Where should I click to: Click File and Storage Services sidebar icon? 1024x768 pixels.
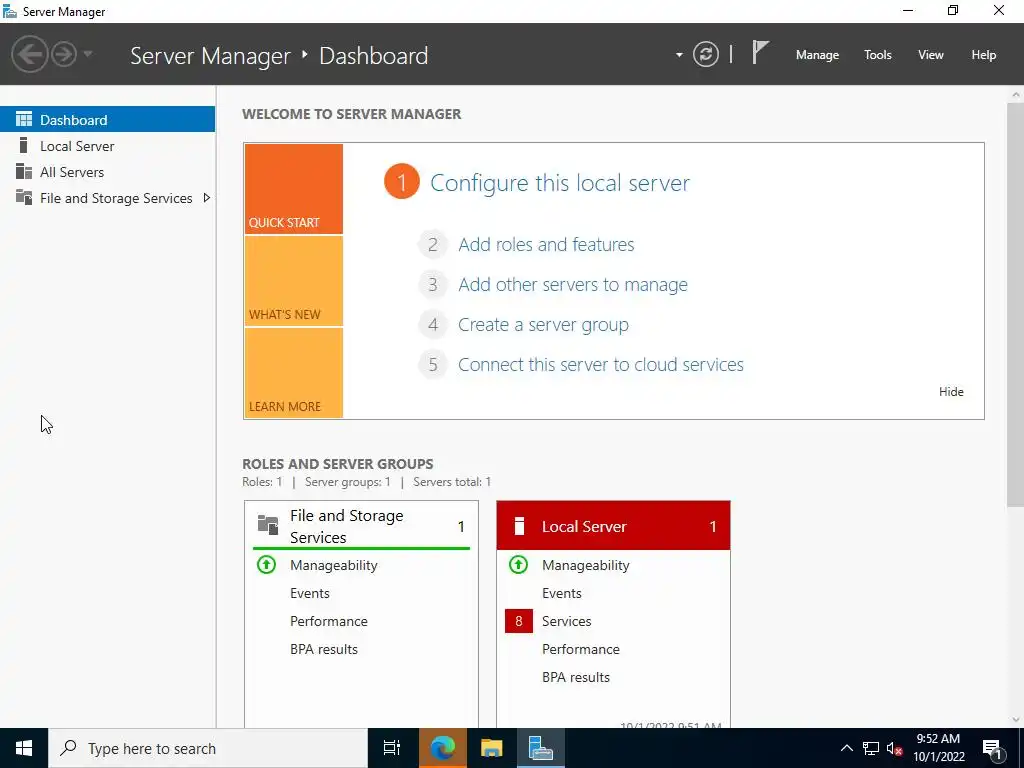(24, 197)
